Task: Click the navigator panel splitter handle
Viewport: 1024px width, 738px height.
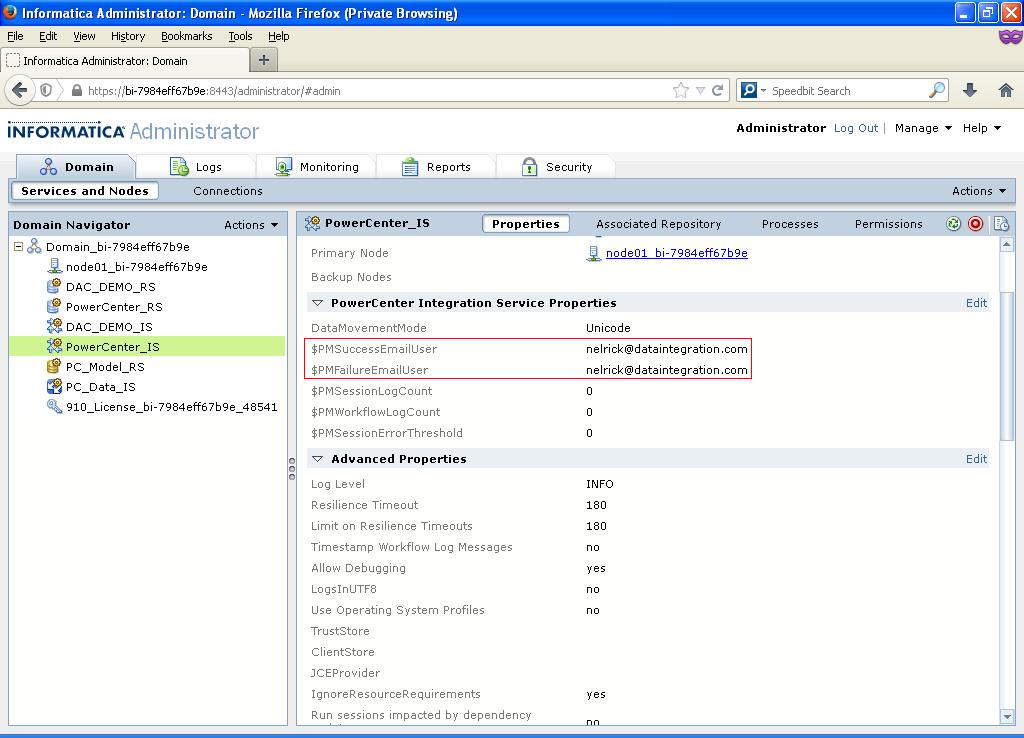Action: [291, 468]
